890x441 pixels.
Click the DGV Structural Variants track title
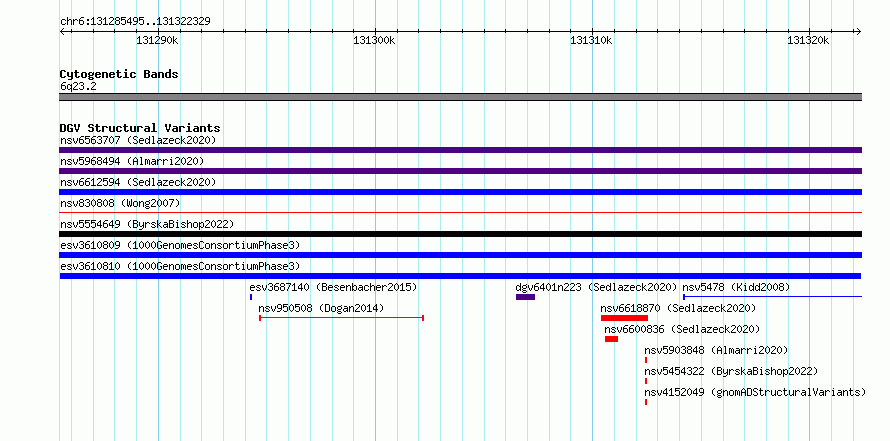pos(140,128)
